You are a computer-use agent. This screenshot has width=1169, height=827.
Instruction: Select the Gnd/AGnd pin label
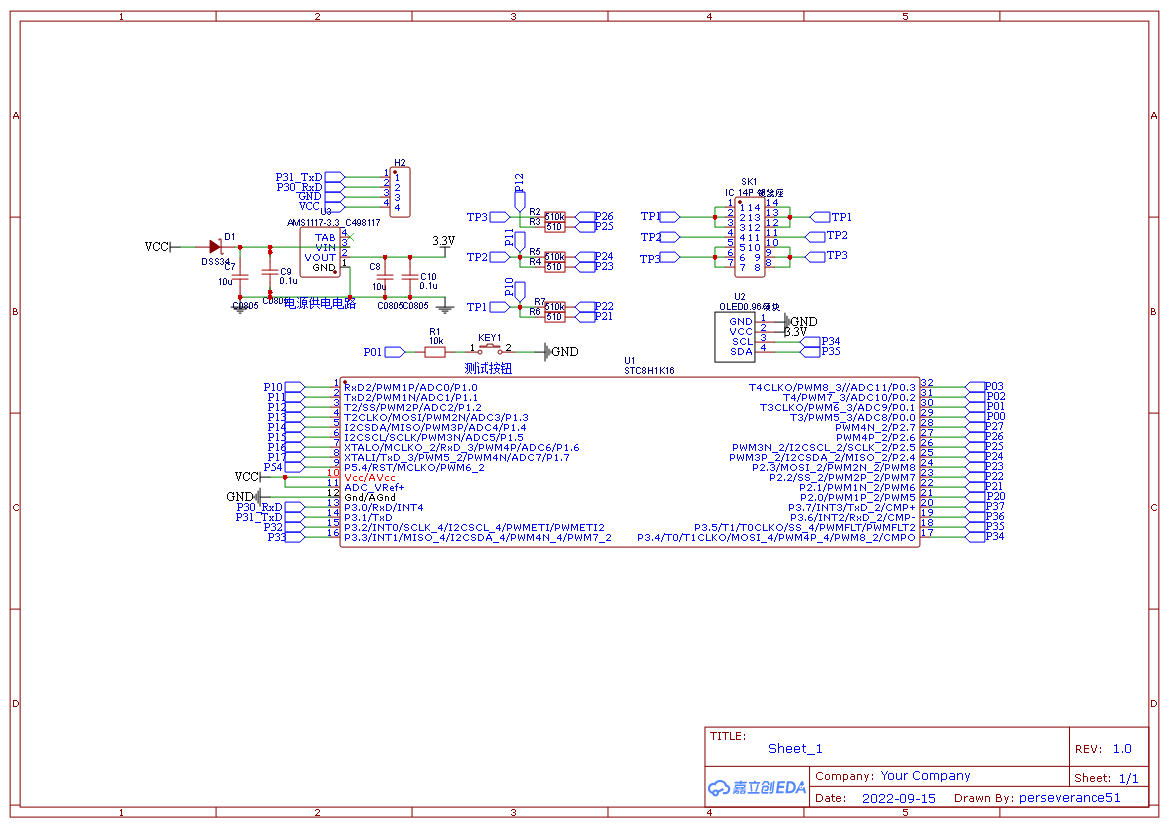[370, 497]
